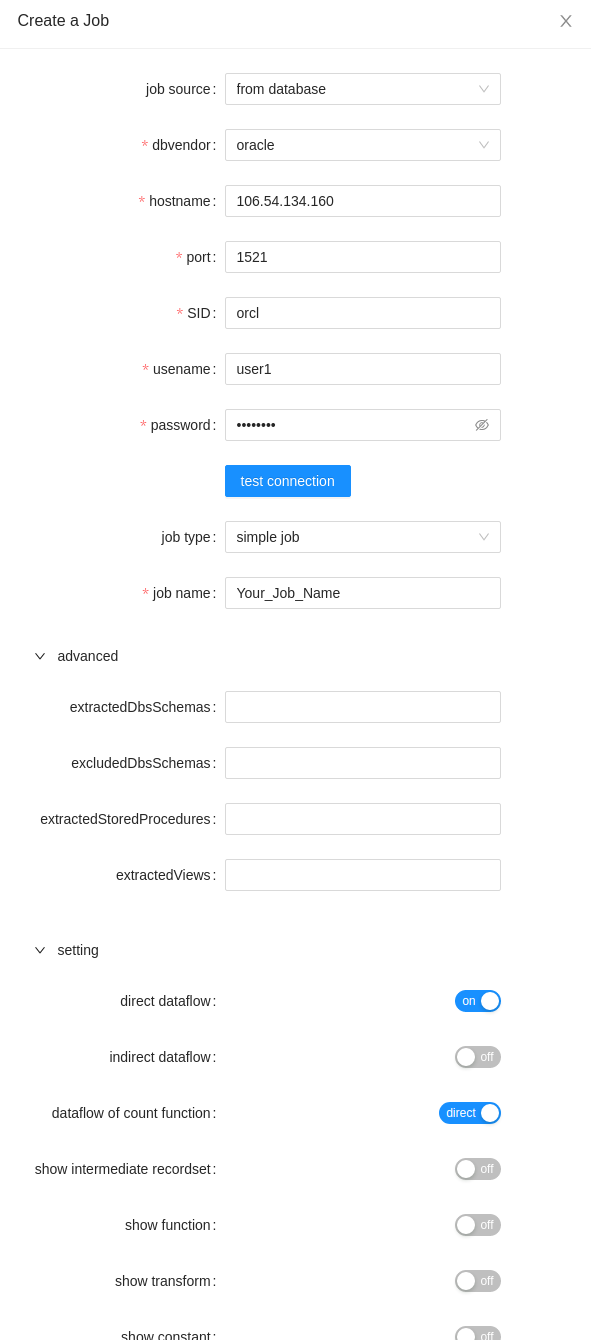
Task: Click the hostname input field
Action: pos(363,201)
